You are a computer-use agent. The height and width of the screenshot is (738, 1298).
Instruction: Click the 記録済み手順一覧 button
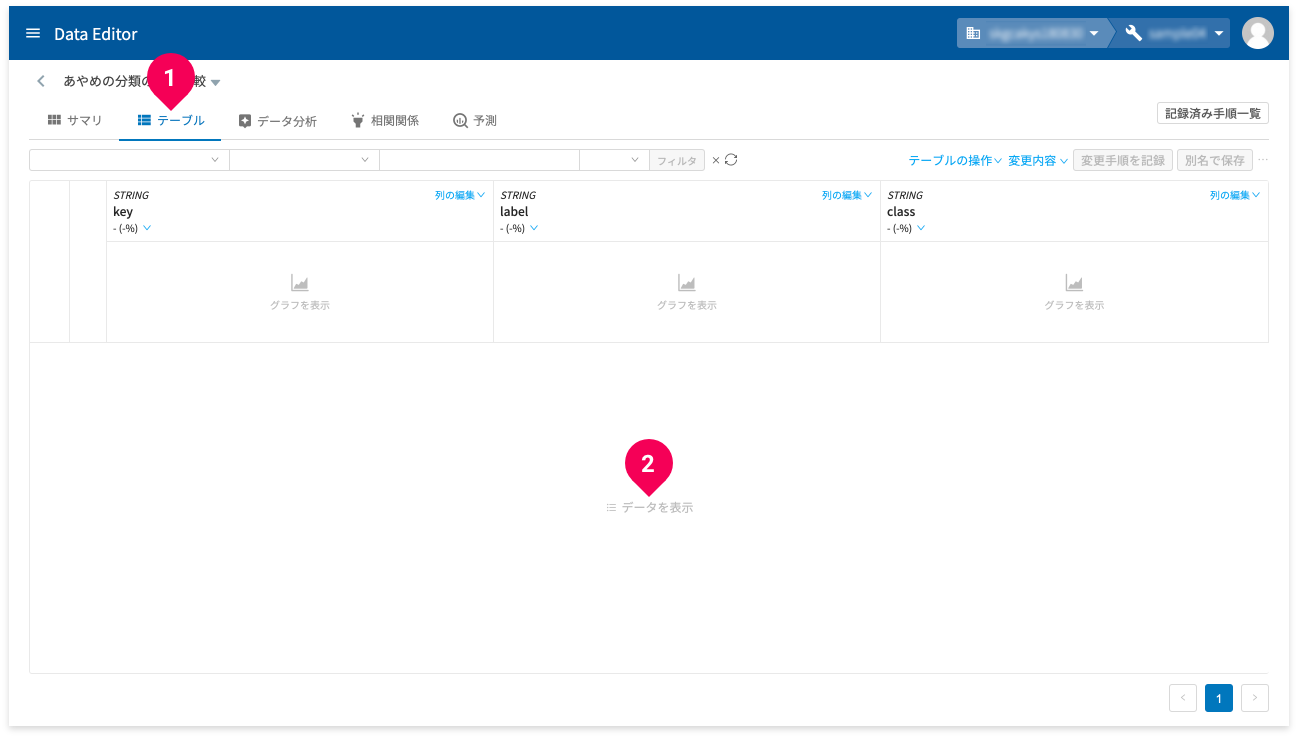[1213, 113]
